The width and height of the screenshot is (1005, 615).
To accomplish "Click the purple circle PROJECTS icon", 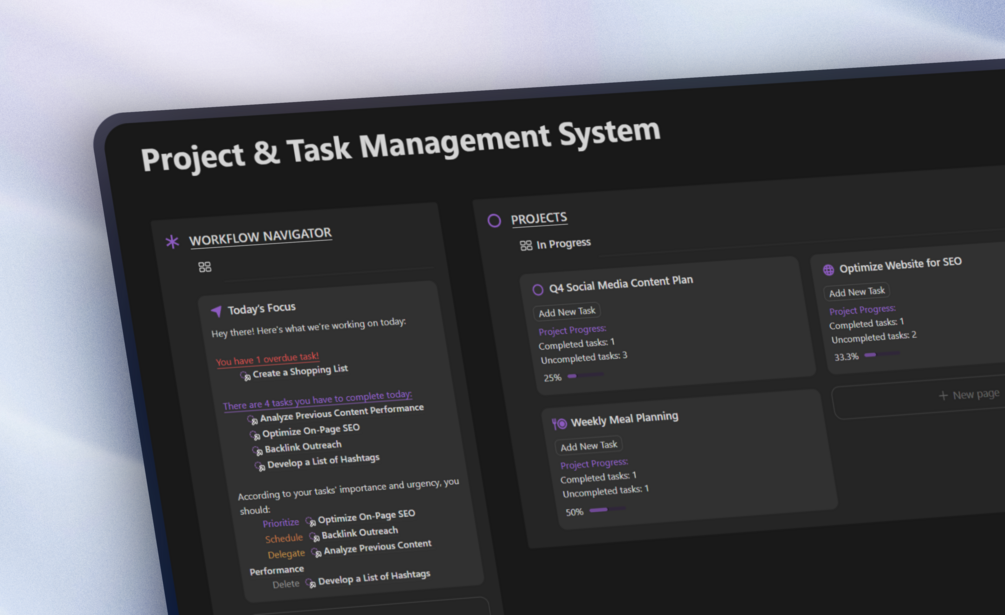I will click(494, 221).
